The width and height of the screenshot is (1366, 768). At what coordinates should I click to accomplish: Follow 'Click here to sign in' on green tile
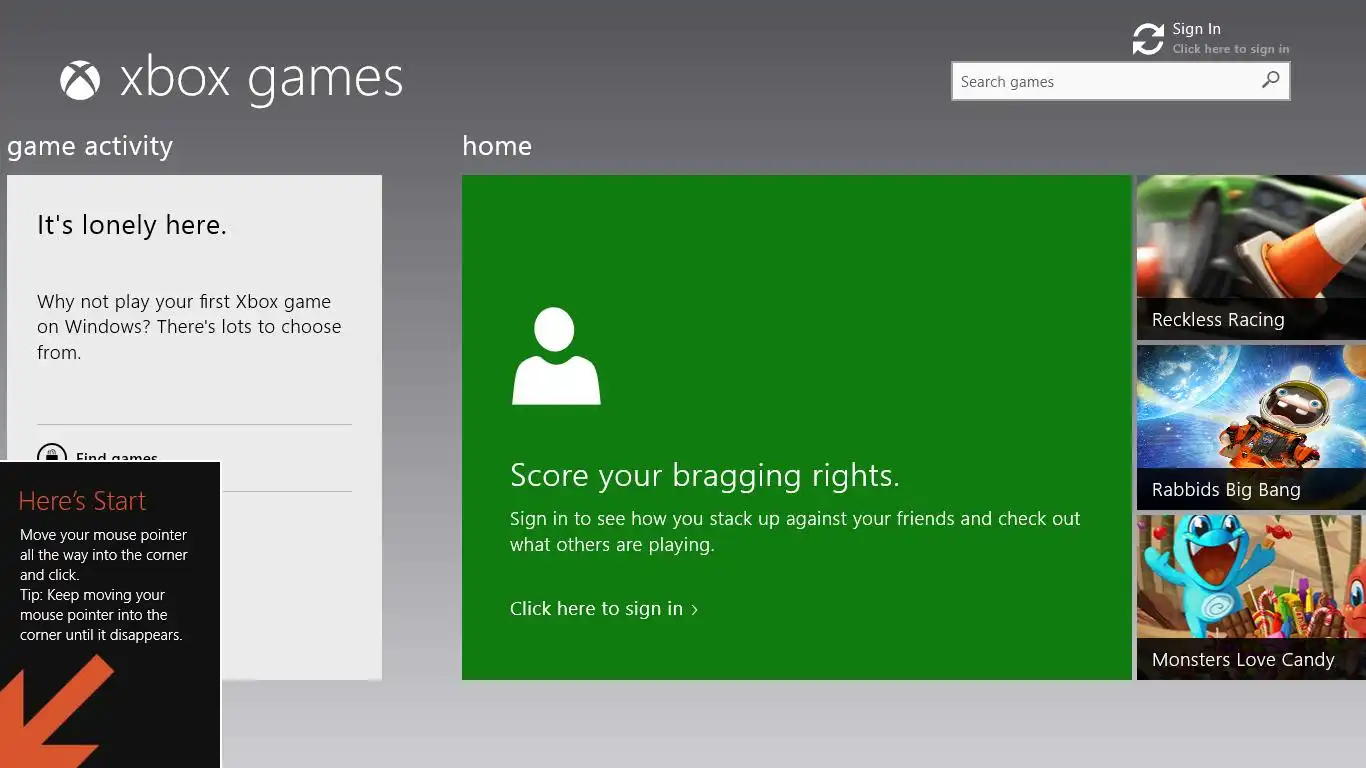[x=604, y=608]
